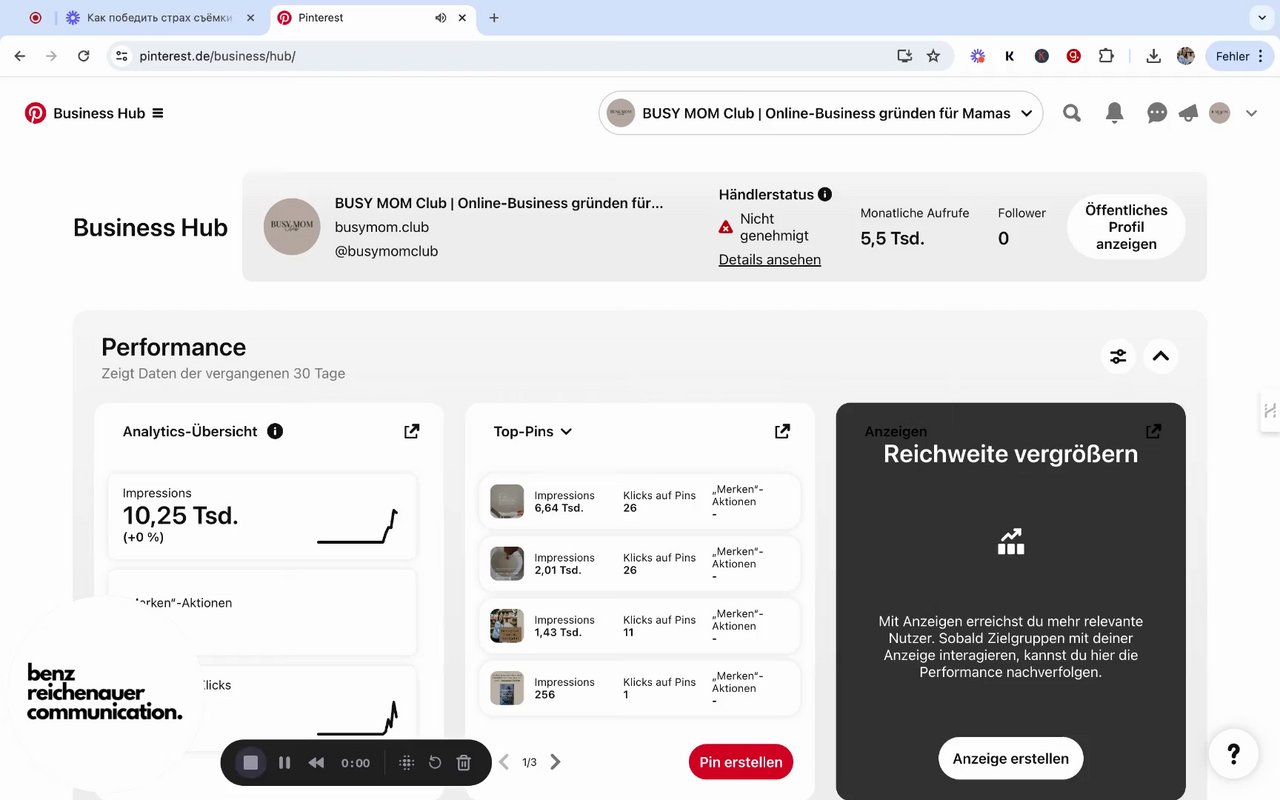The width and height of the screenshot is (1280, 800).
Task: Click the Details ansehen link
Action: point(770,259)
